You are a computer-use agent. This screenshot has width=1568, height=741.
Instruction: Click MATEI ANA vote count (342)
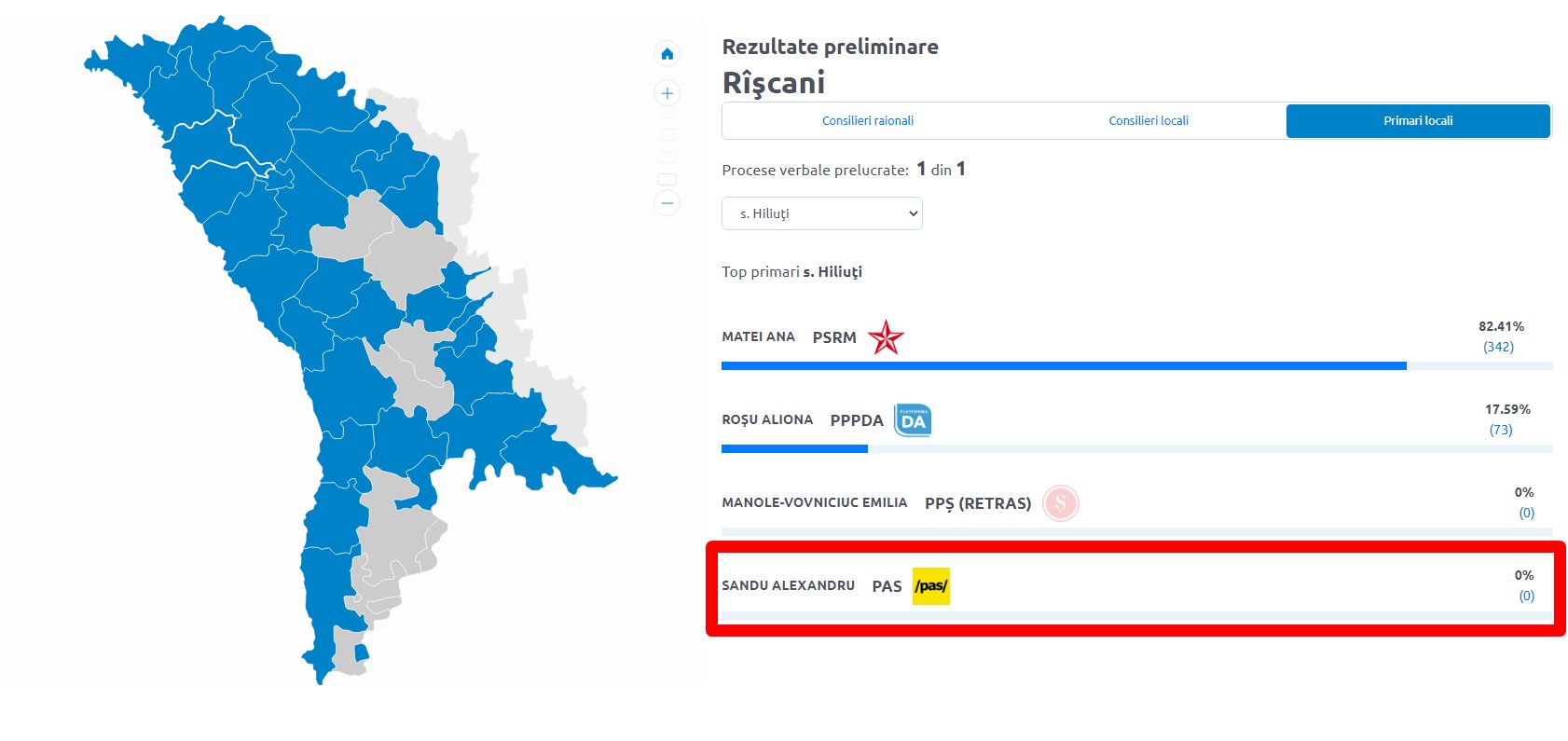coord(1498,347)
